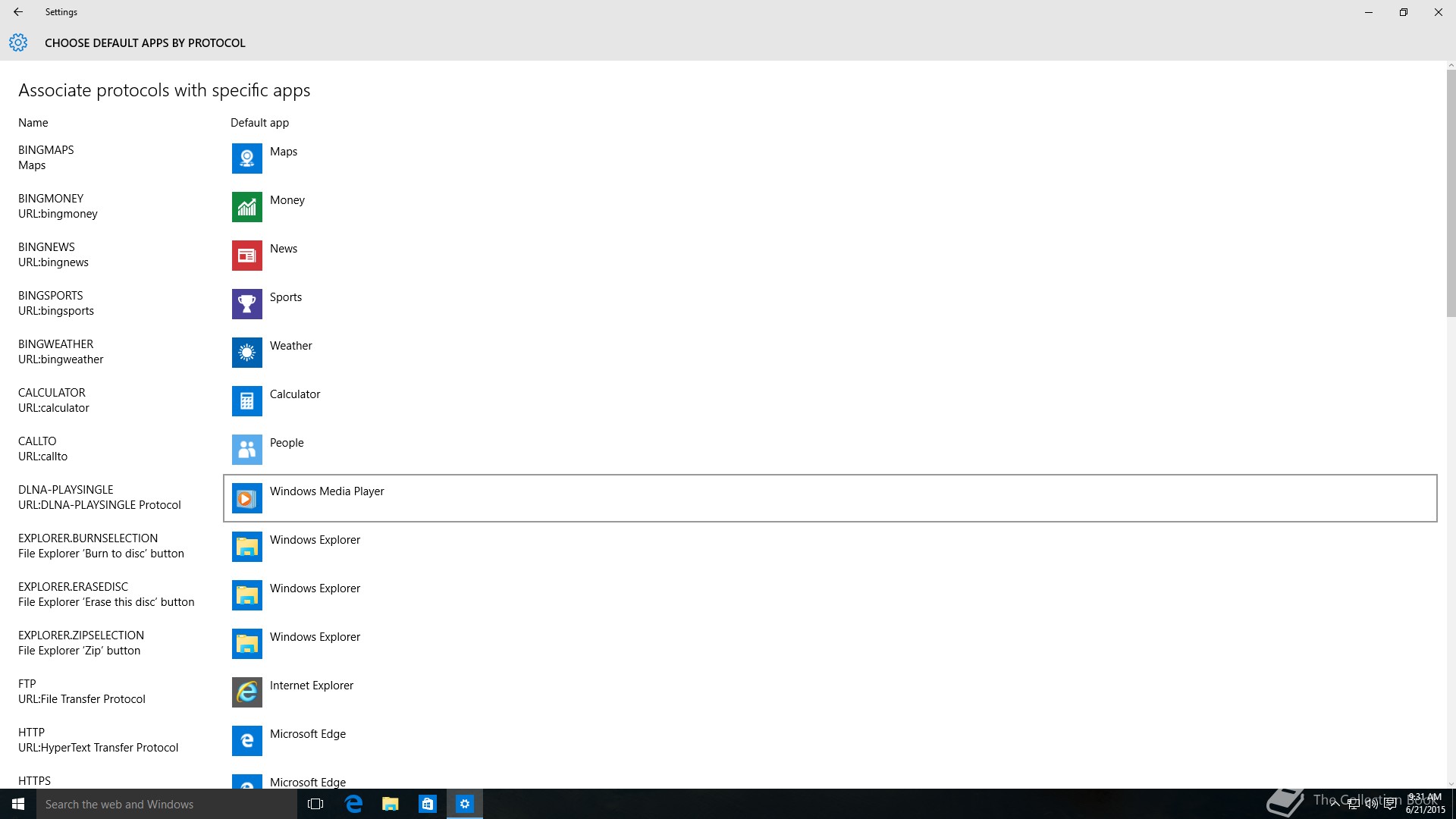Screen dimensions: 1456x819
Task: Click the Microsoft Edge icon for HTTP
Action: [246, 741]
